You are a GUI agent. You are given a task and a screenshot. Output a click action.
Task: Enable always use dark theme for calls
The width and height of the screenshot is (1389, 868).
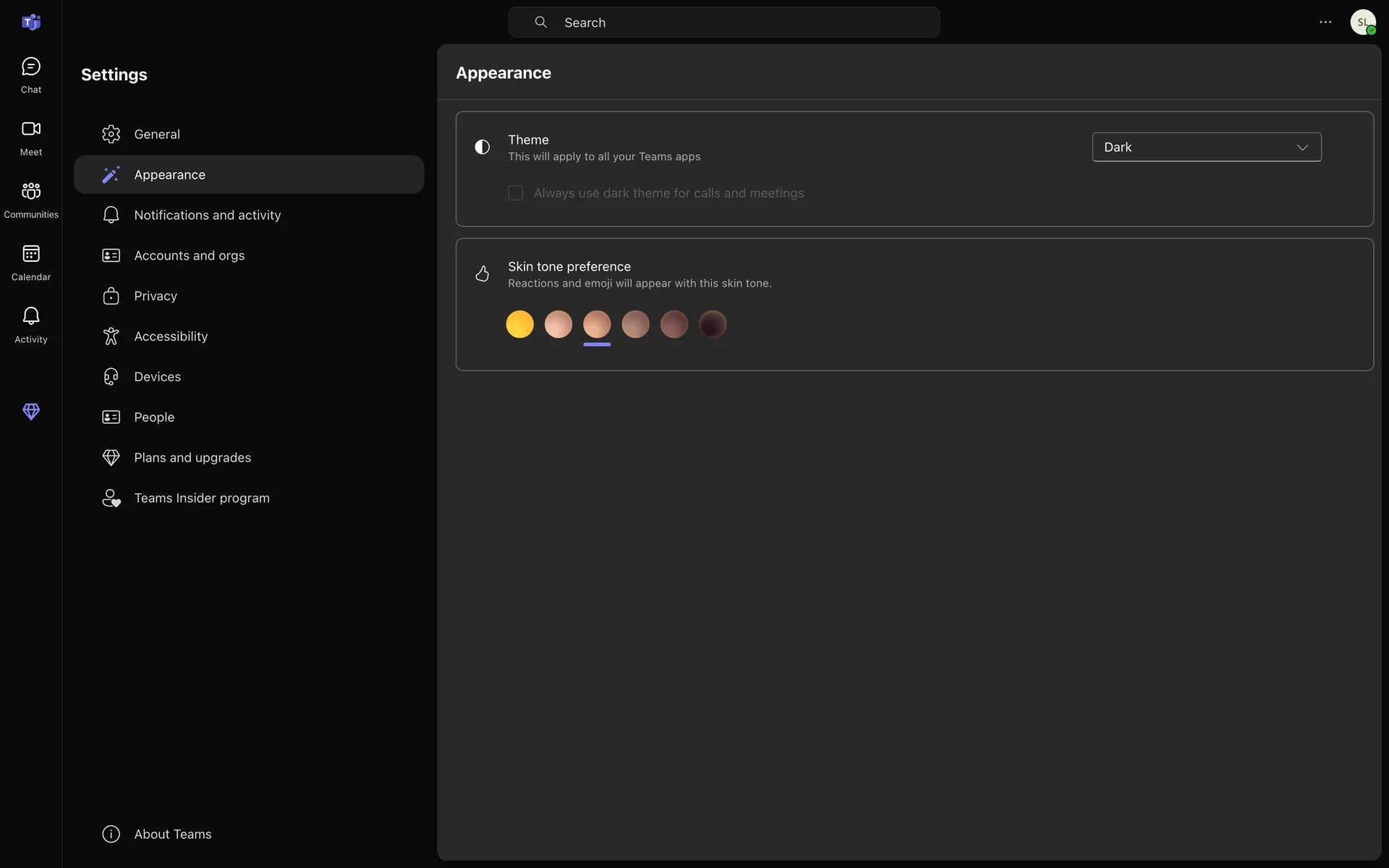(515, 193)
